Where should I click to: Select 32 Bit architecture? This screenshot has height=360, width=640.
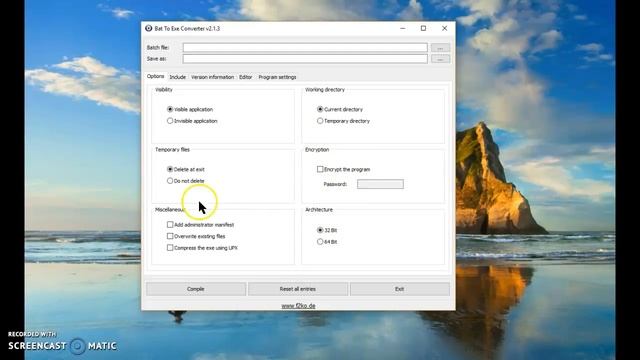click(x=320, y=230)
